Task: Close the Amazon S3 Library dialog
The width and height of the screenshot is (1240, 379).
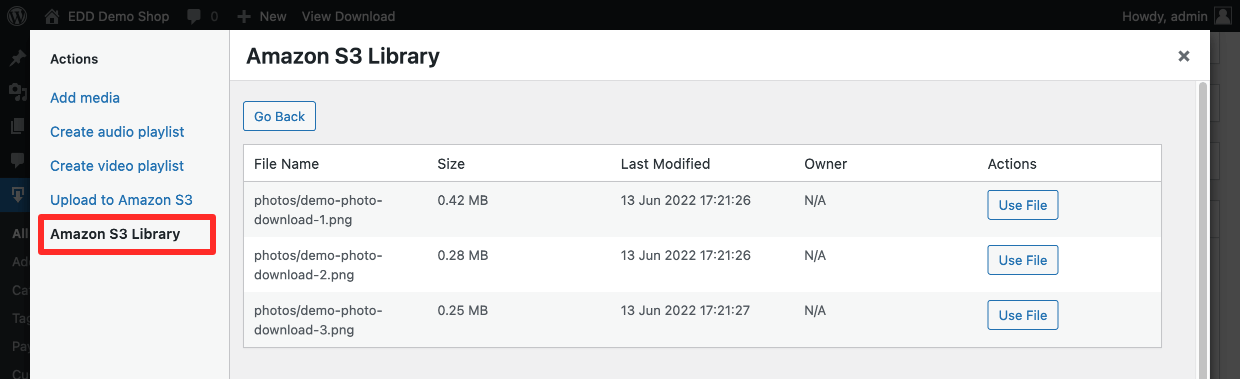Action: [x=1184, y=56]
